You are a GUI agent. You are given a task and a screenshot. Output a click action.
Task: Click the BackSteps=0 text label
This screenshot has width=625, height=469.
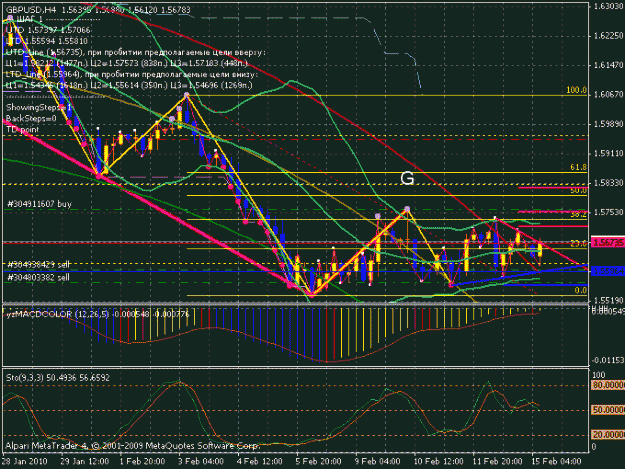(x=31, y=118)
